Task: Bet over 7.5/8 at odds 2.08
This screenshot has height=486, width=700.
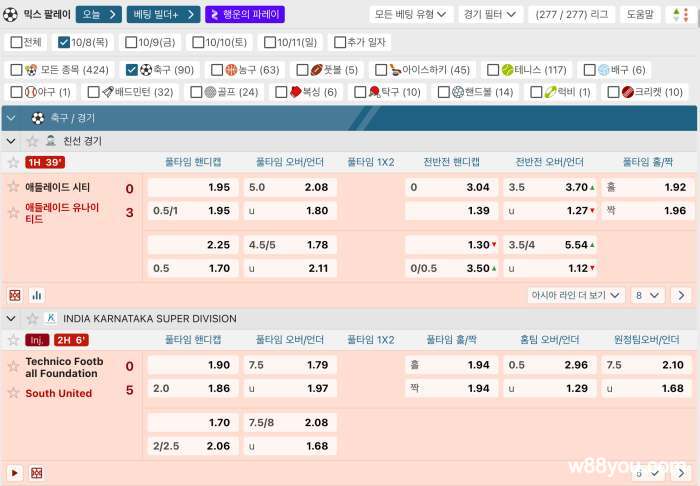Action: coord(290,422)
